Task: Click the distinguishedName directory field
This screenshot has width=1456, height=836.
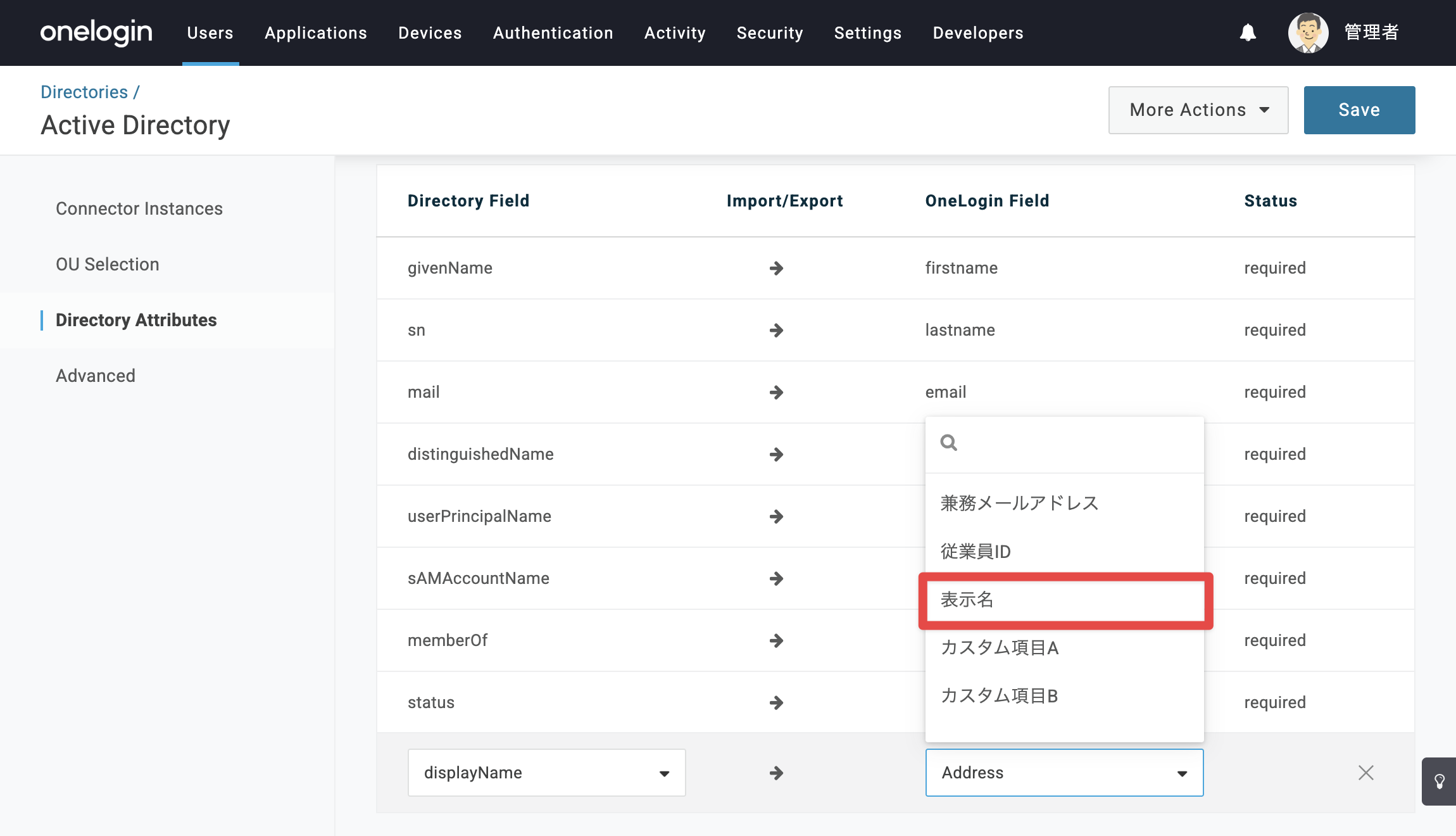Action: click(x=480, y=455)
